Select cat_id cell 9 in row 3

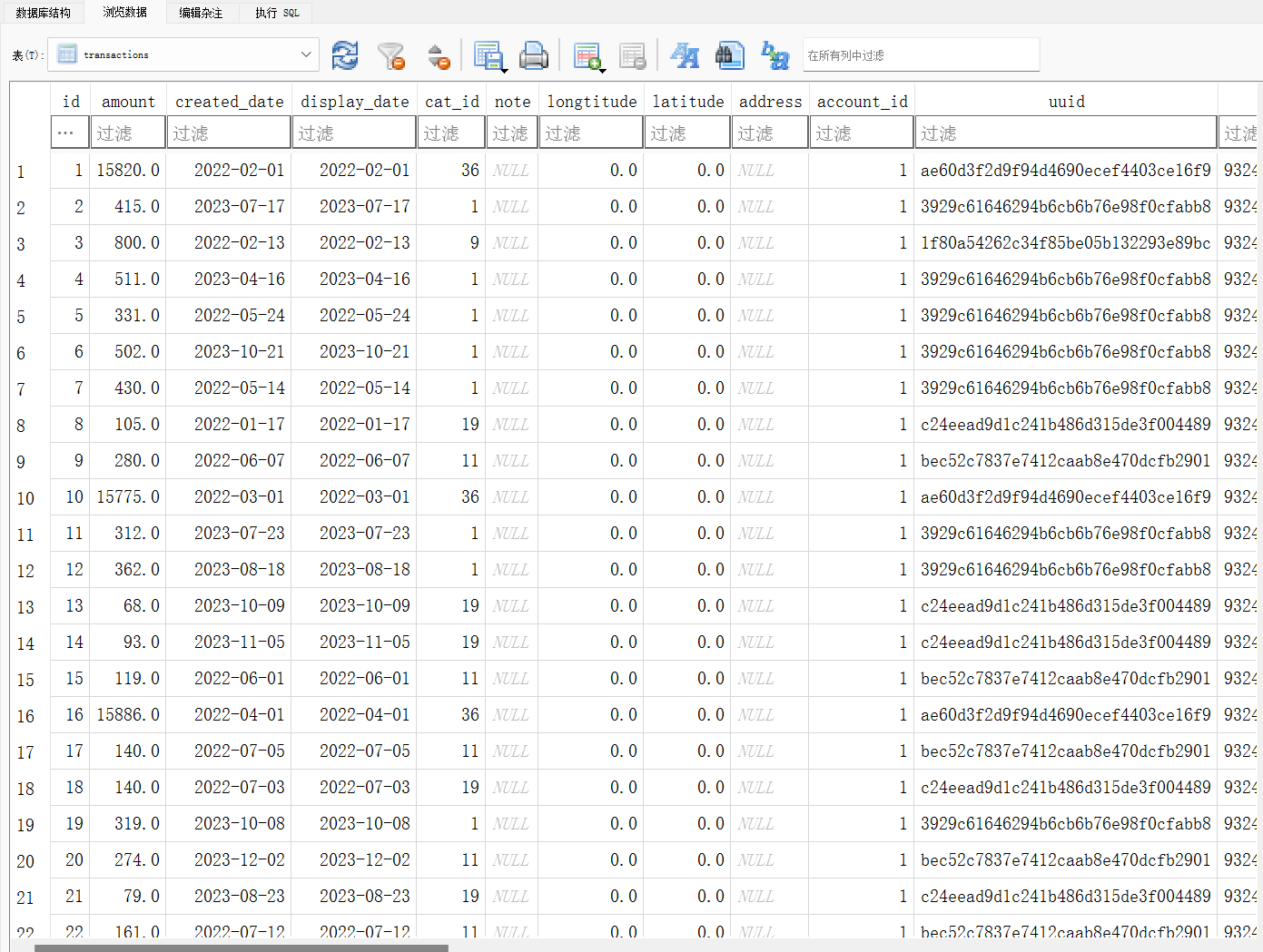coord(452,242)
